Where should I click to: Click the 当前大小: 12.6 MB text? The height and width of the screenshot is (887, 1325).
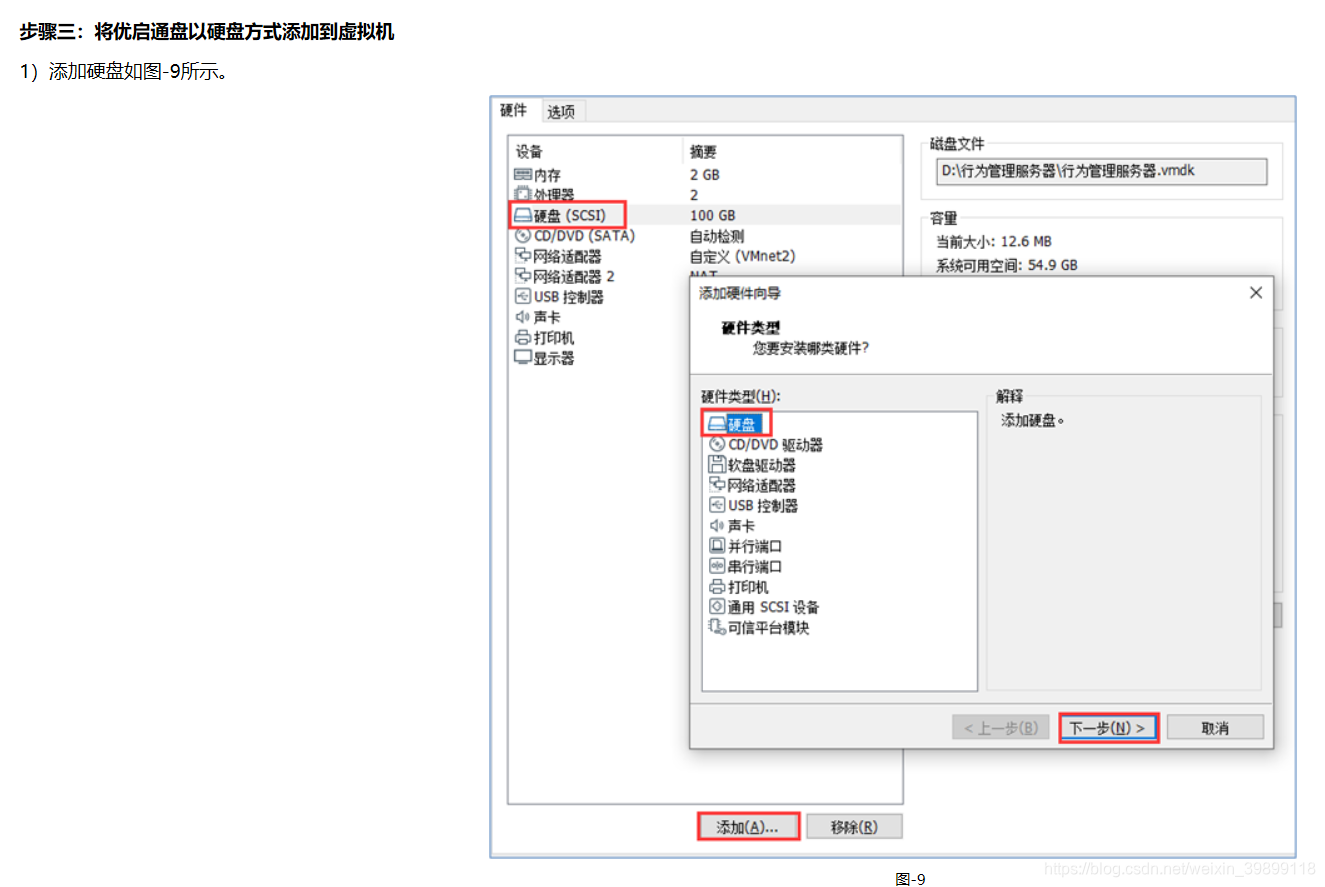(993, 241)
